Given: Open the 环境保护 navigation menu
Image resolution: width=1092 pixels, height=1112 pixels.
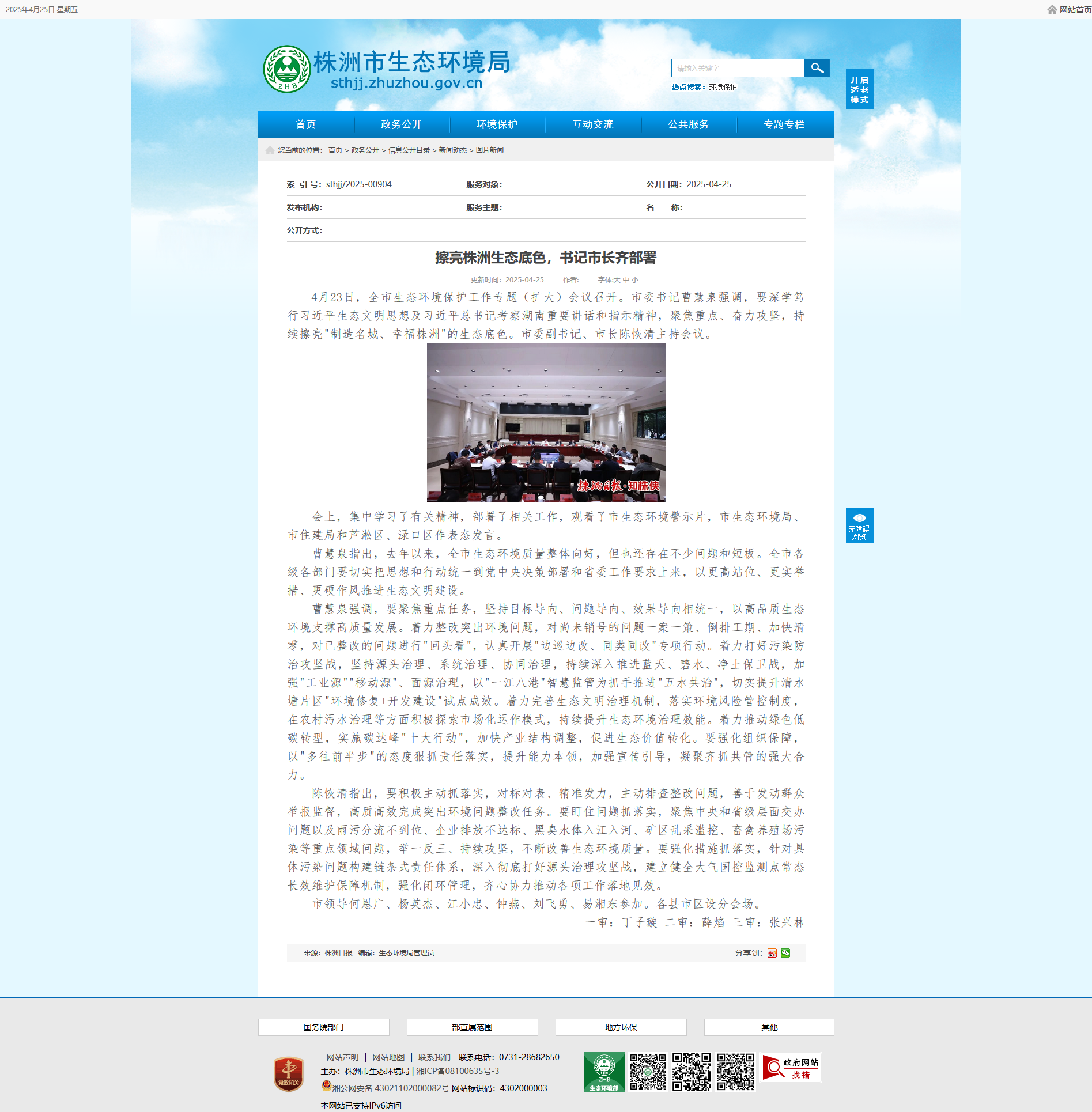Looking at the screenshot, I should [497, 124].
